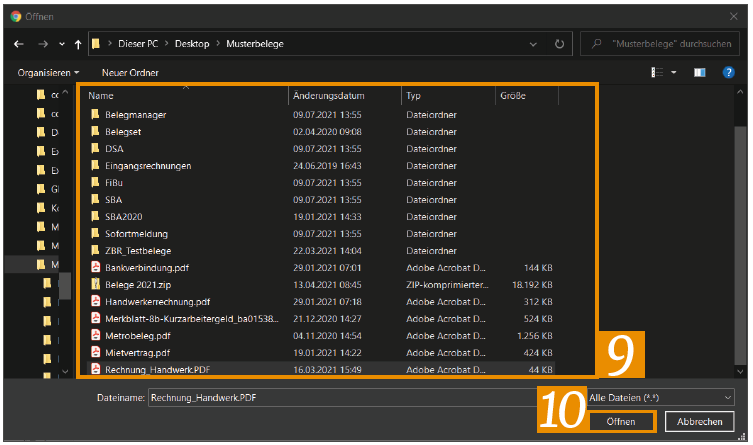Open 'Alle Dateien (*.*)' file type dropdown
This screenshot has width=753, height=445.
[x=661, y=397]
